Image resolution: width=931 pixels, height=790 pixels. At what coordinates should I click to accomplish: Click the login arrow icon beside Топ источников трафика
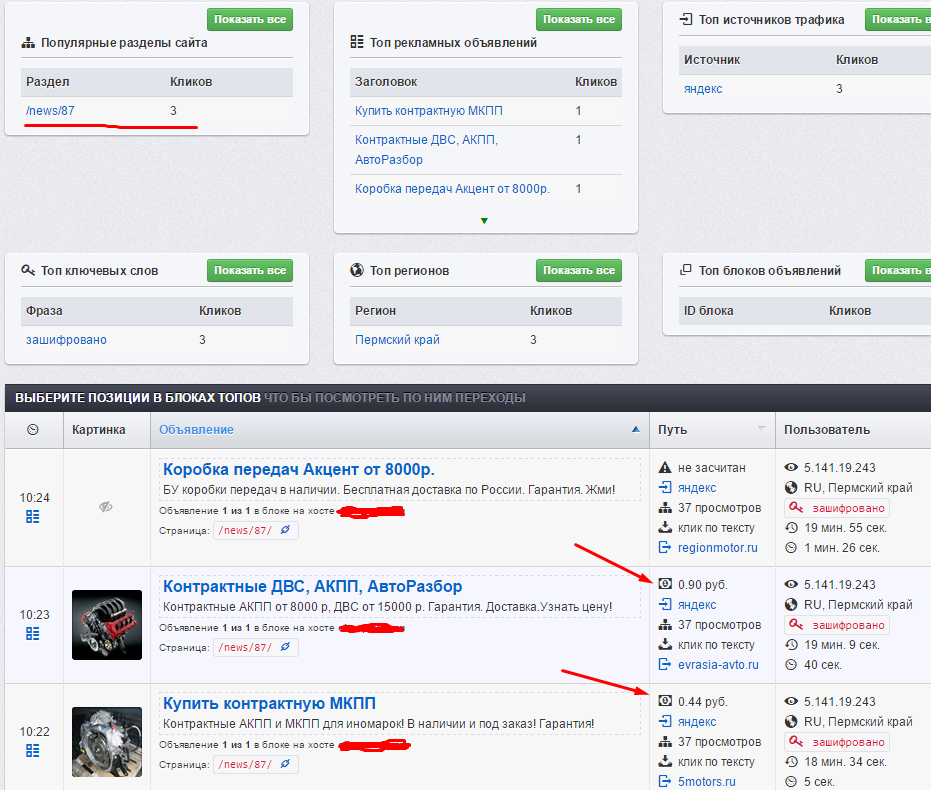[x=686, y=20]
